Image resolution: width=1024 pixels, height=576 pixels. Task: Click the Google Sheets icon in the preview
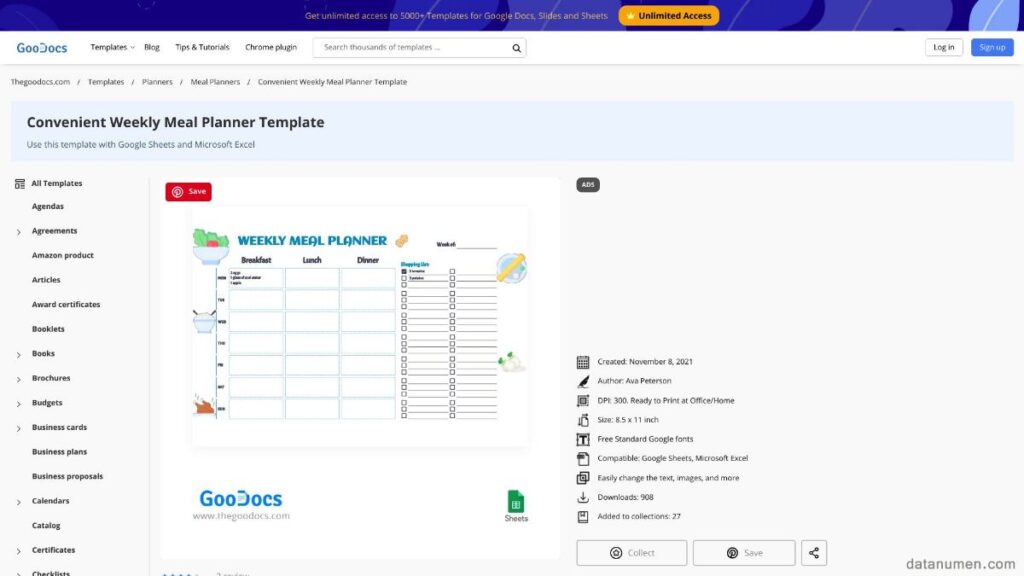click(x=516, y=502)
